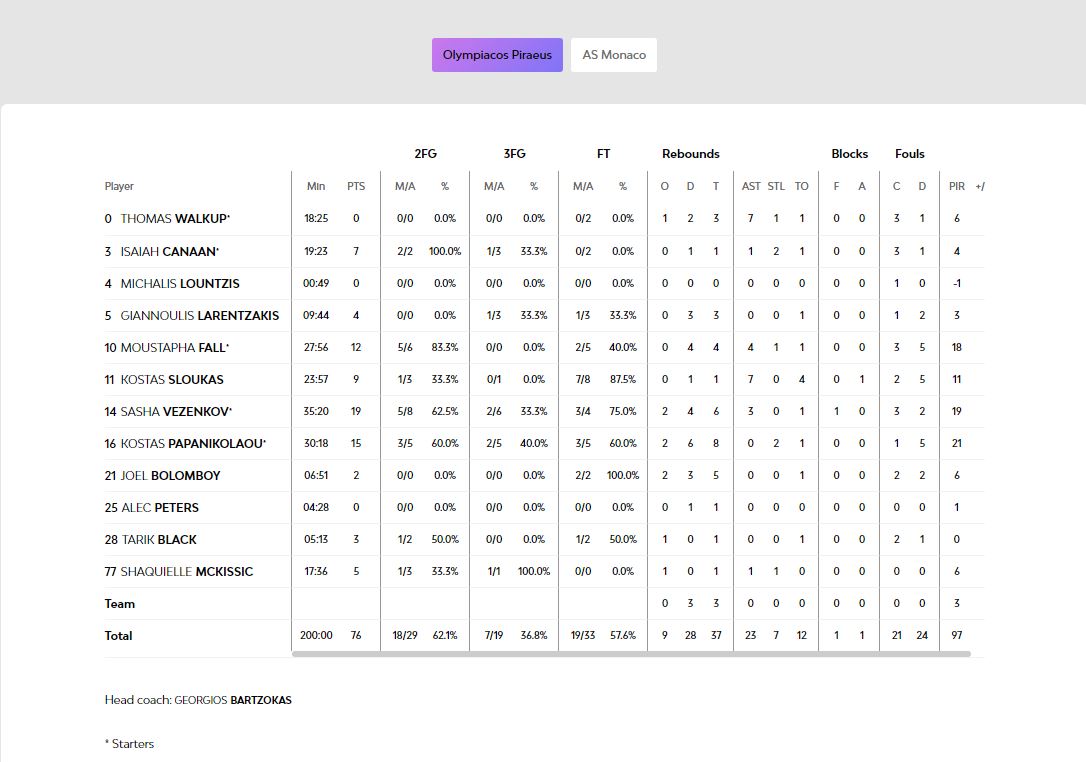Image resolution: width=1086 pixels, height=762 pixels.
Task: Click Sloukas' minutes 23:57
Action: [316, 379]
